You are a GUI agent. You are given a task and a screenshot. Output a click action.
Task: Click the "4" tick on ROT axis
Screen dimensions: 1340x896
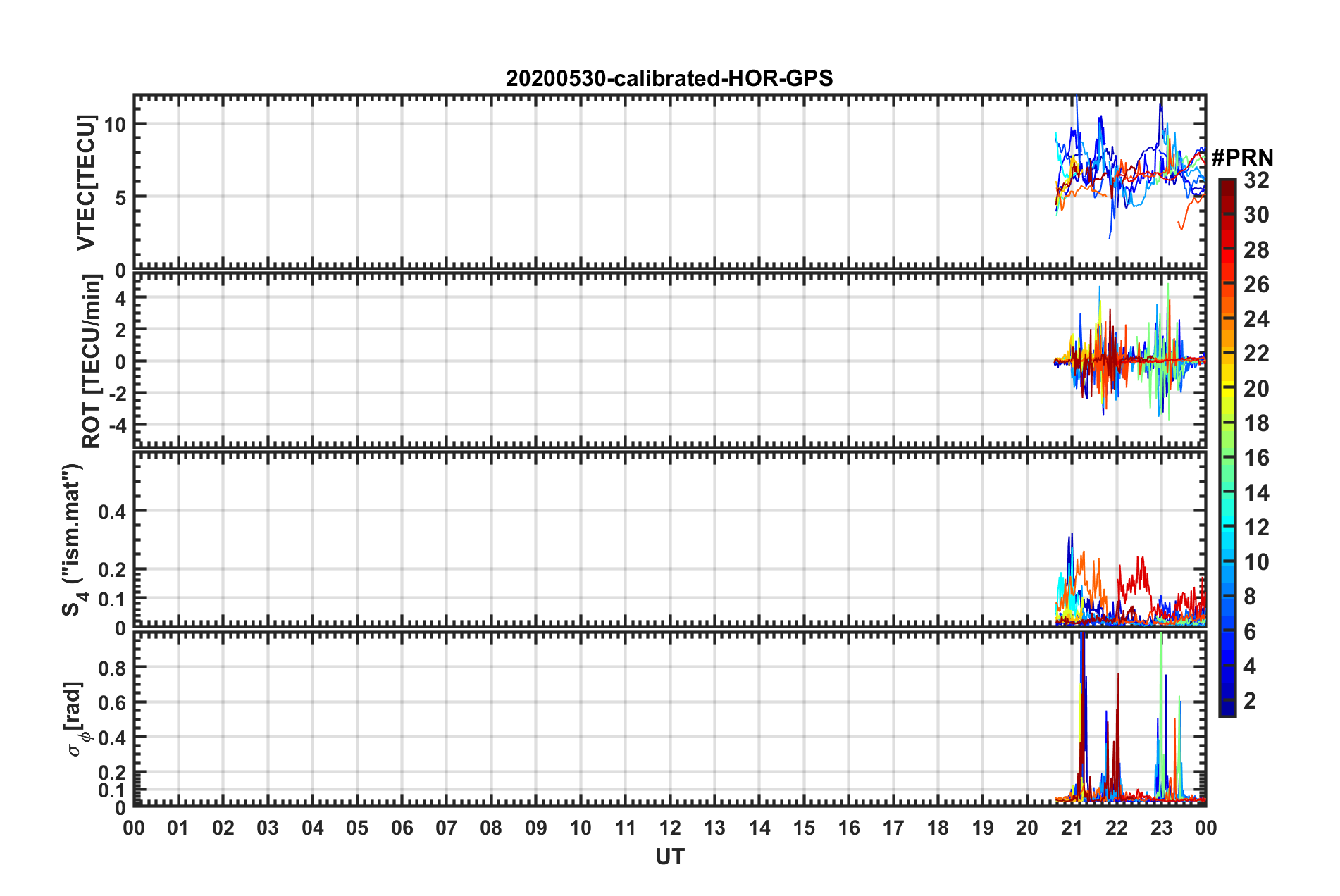pos(120,297)
